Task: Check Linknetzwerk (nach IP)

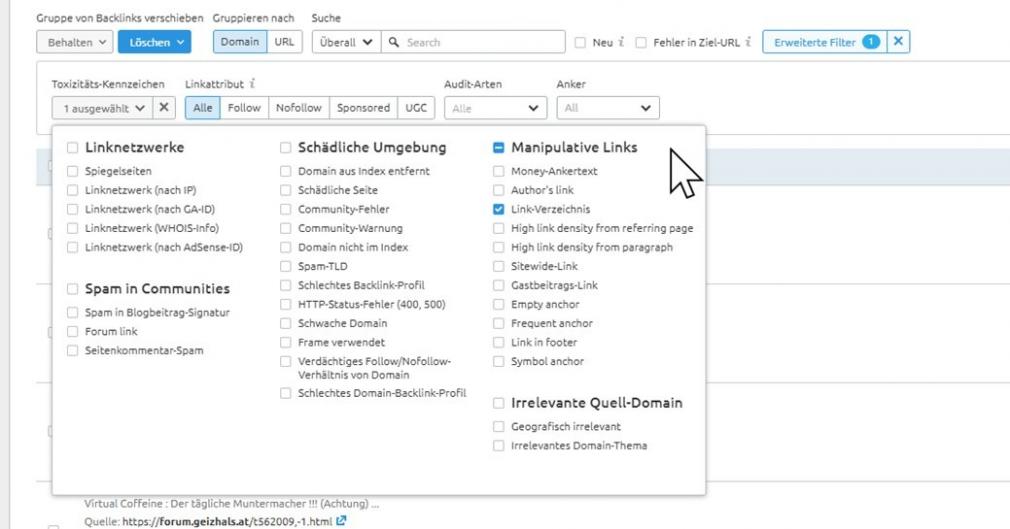Action: pos(72,190)
